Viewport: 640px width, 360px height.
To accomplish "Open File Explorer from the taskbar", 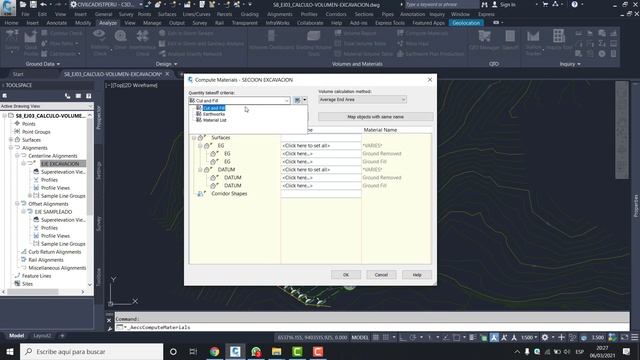I will point(276,351).
